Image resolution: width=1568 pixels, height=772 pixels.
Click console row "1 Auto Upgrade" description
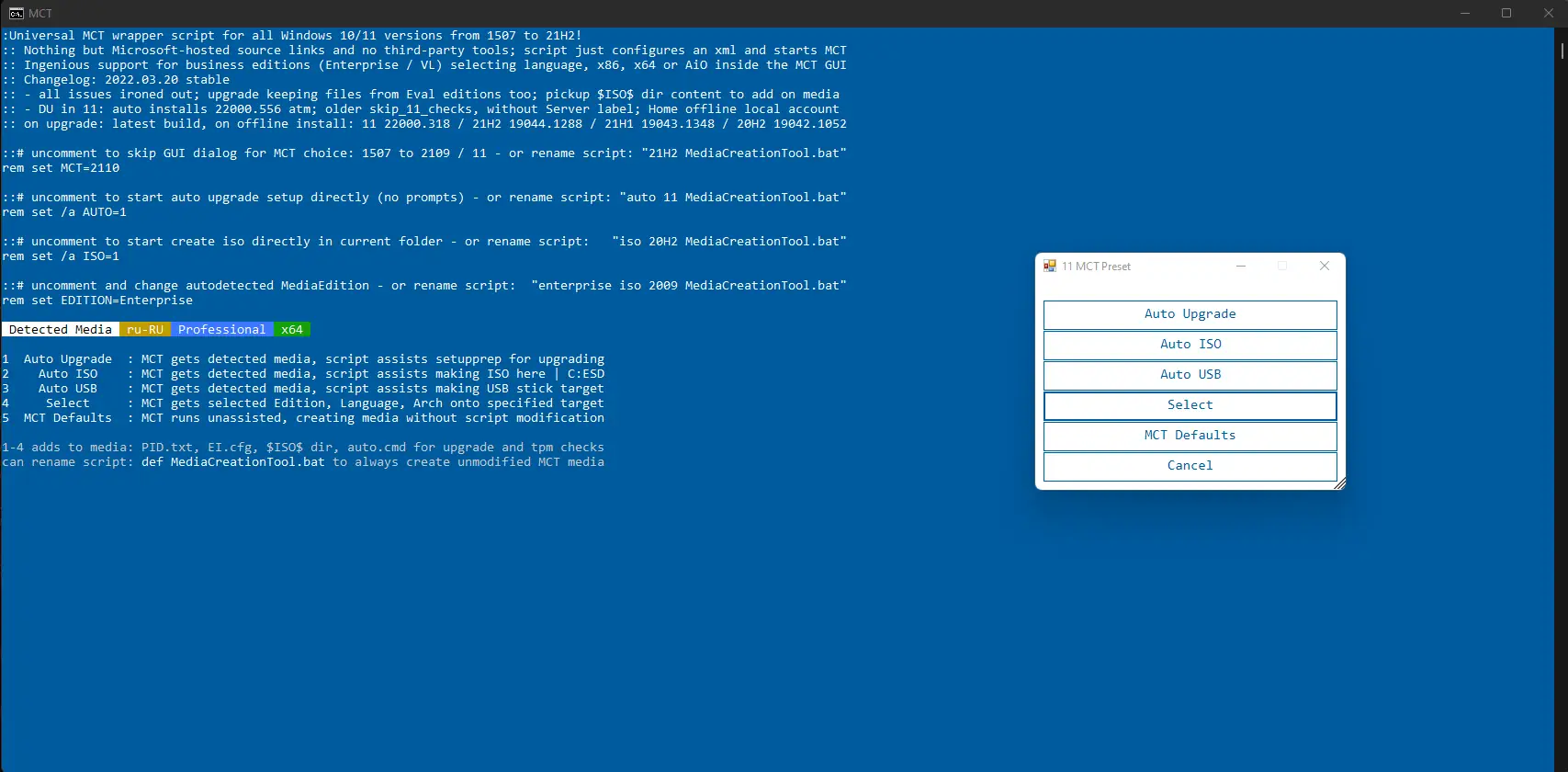point(303,359)
